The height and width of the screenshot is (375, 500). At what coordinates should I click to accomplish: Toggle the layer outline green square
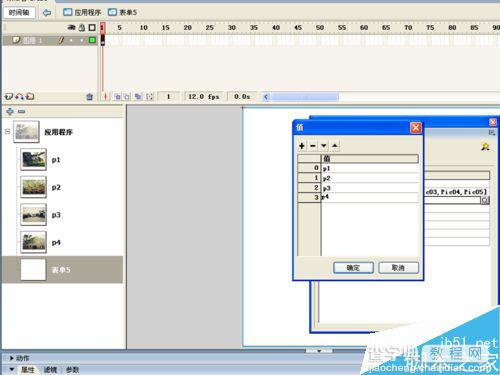pos(92,40)
